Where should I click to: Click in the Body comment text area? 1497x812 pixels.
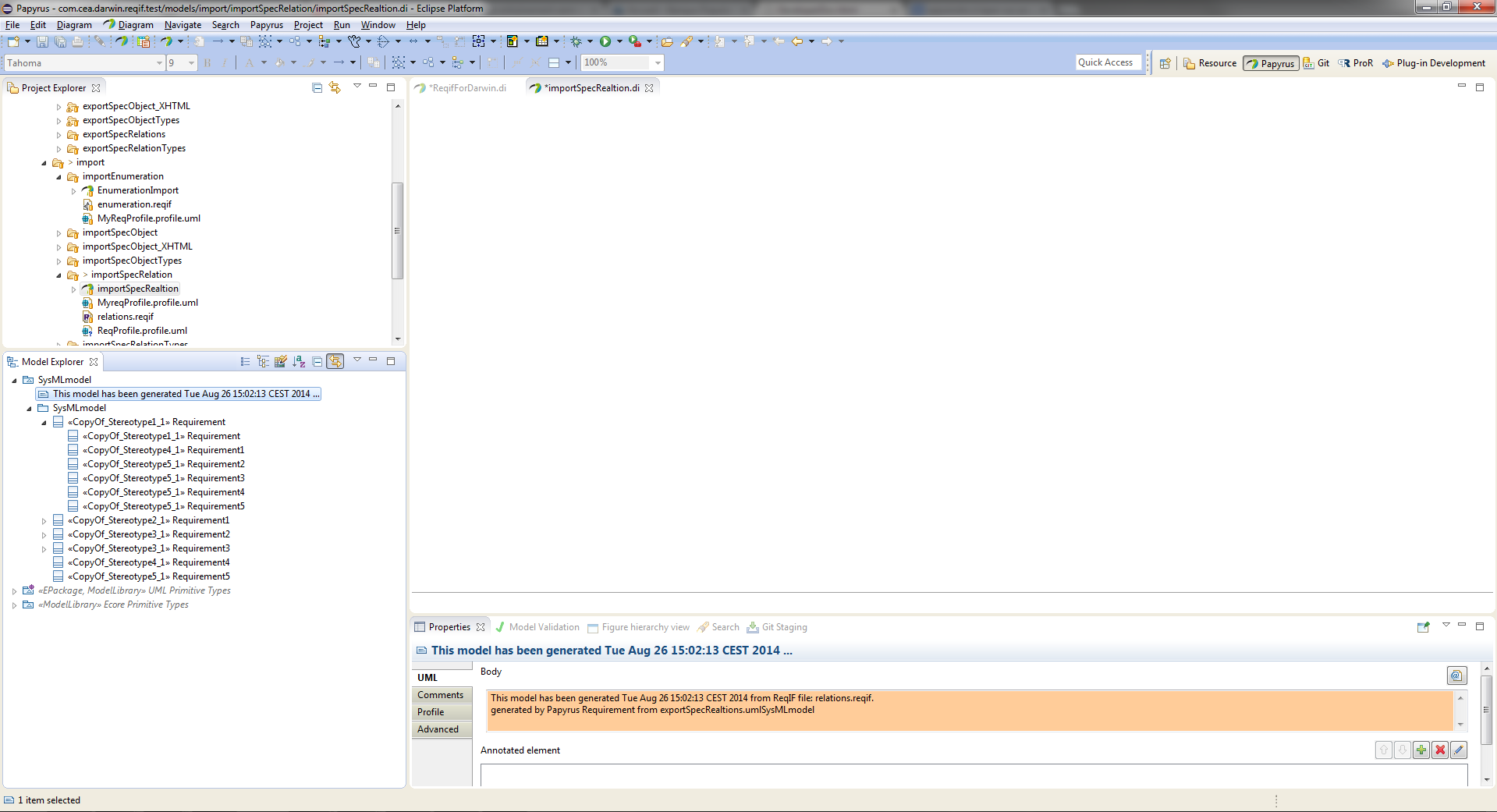(x=970, y=711)
